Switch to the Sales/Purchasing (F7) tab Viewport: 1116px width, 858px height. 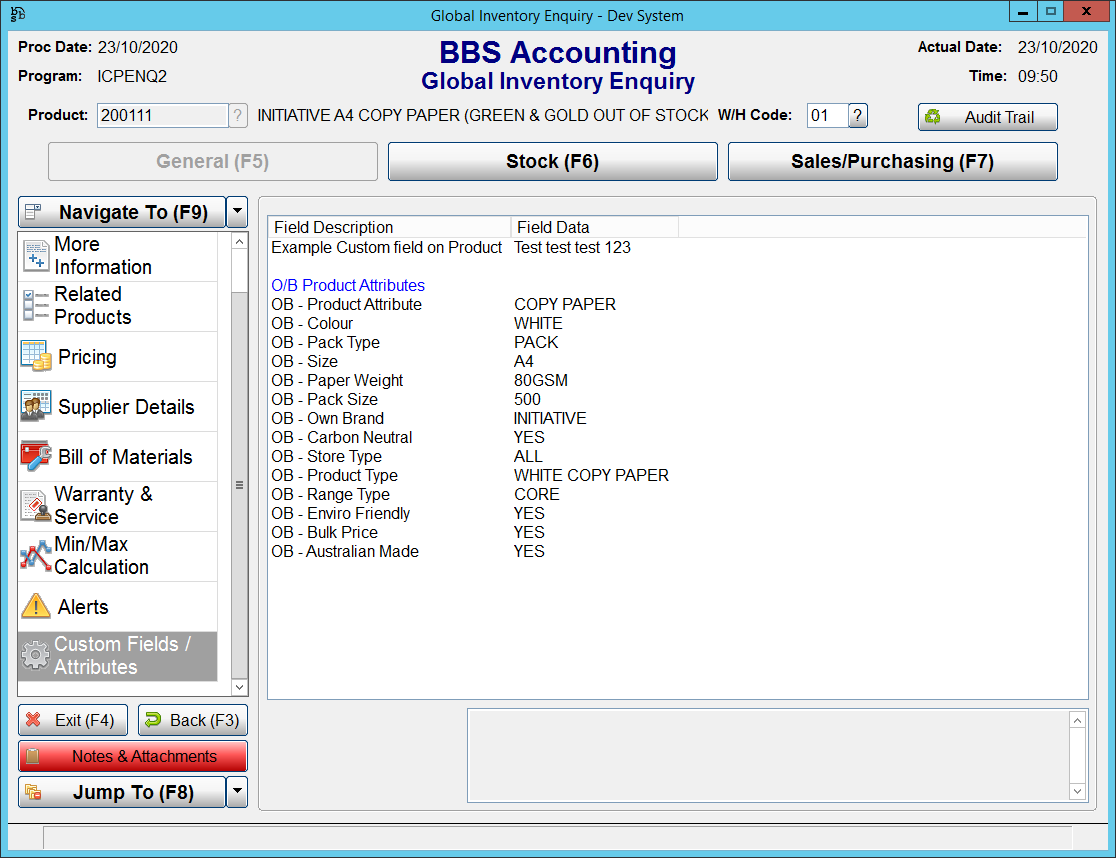pos(892,162)
